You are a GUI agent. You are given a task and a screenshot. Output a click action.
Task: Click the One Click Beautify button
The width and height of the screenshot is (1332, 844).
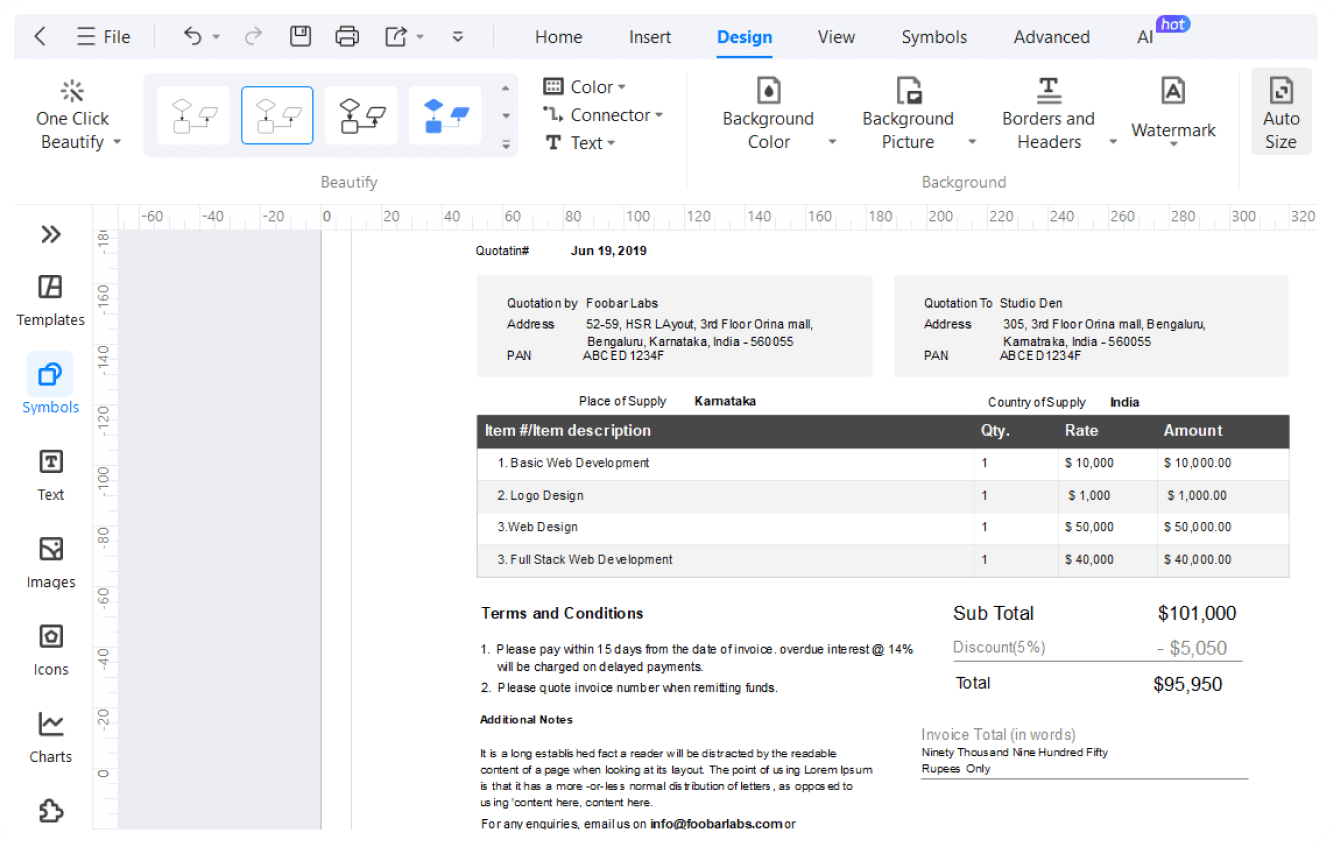(72, 116)
